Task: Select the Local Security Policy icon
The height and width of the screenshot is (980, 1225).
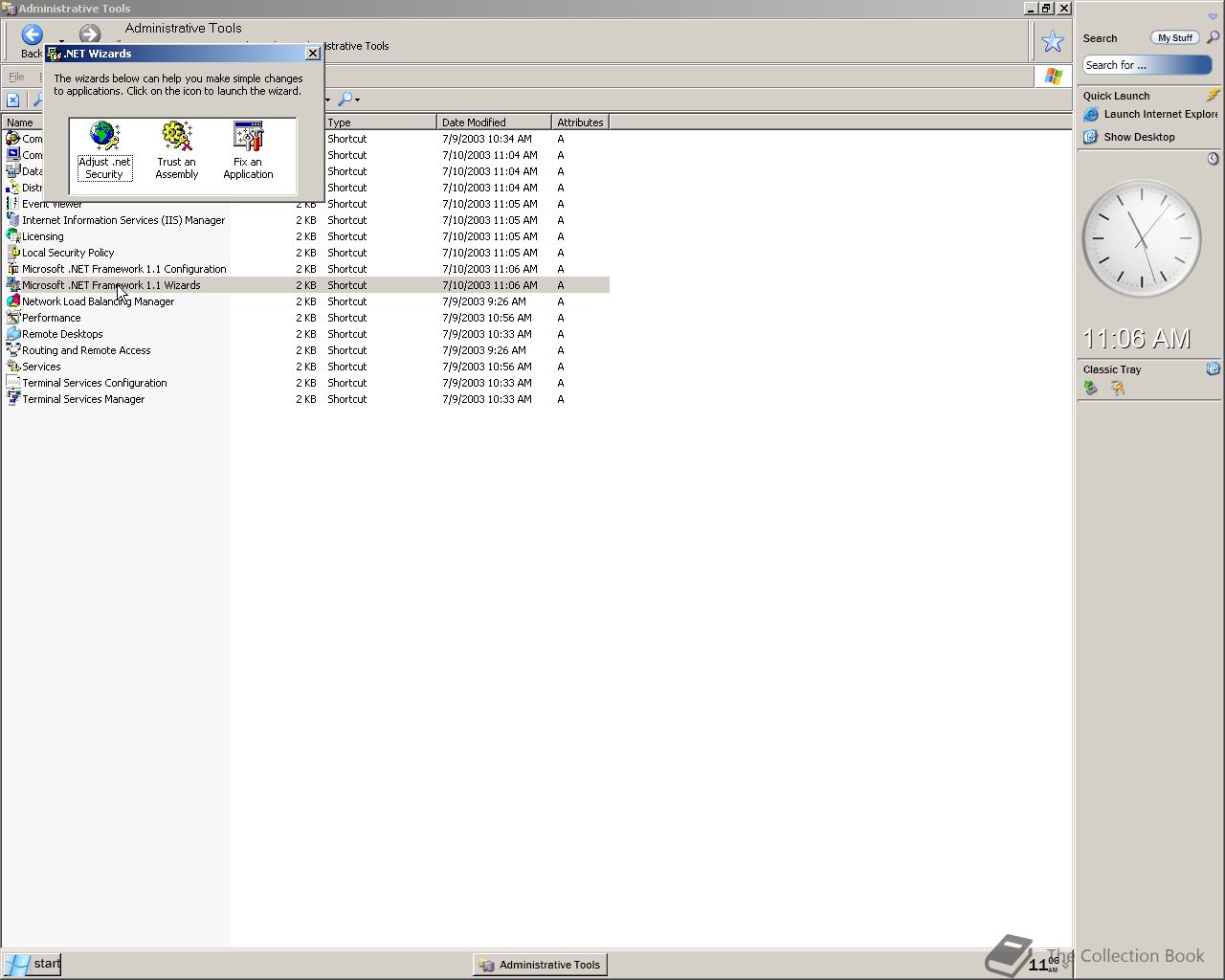Action: [12, 253]
